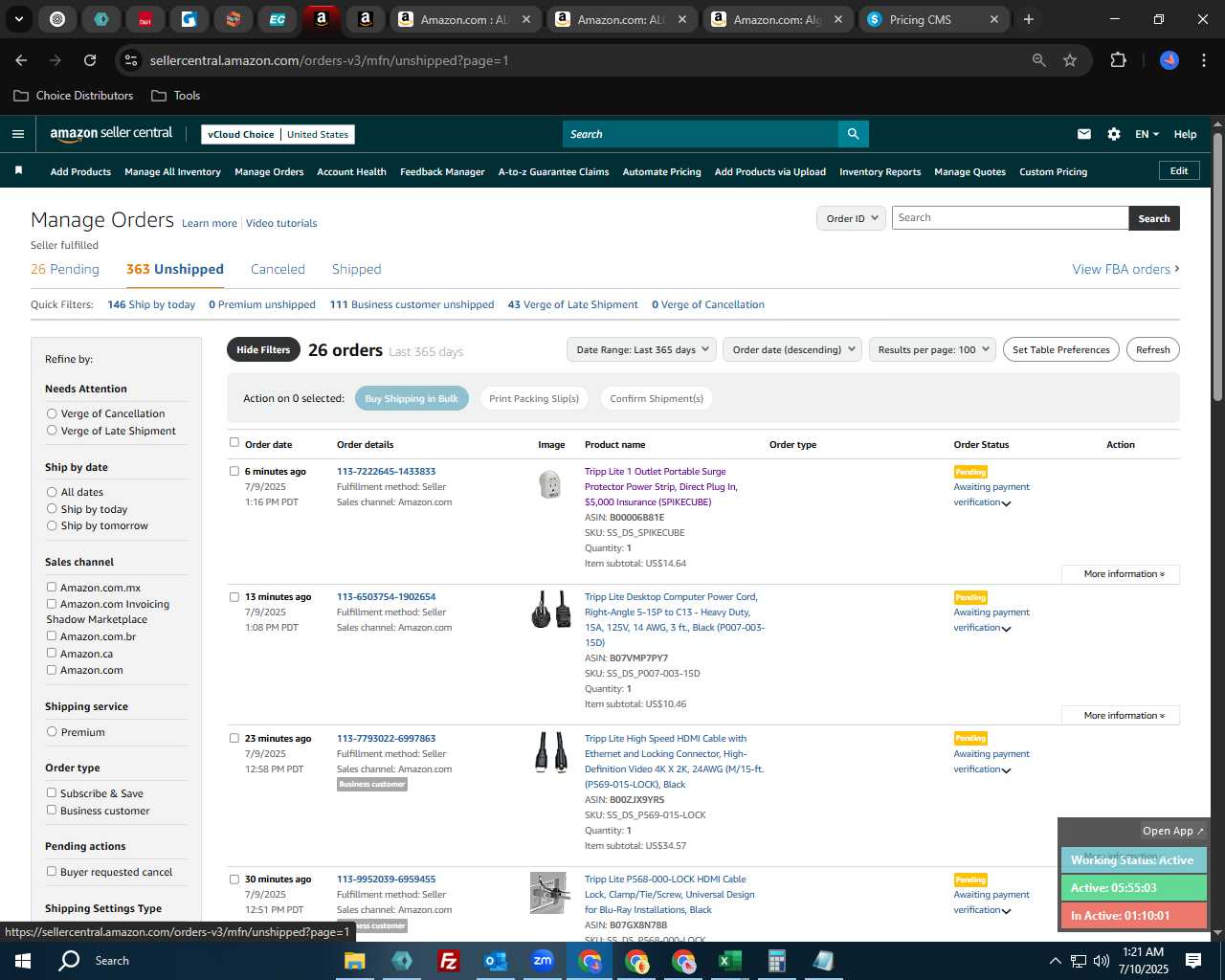The width and height of the screenshot is (1225, 980).
Task: Click the Video tutorials link
Action: [281, 223]
